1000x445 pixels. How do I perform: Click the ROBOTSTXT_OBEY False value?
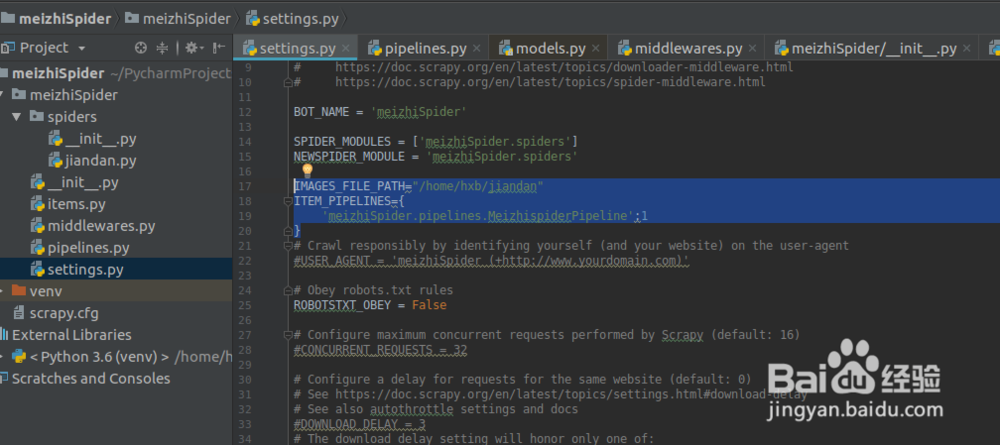[429, 305]
